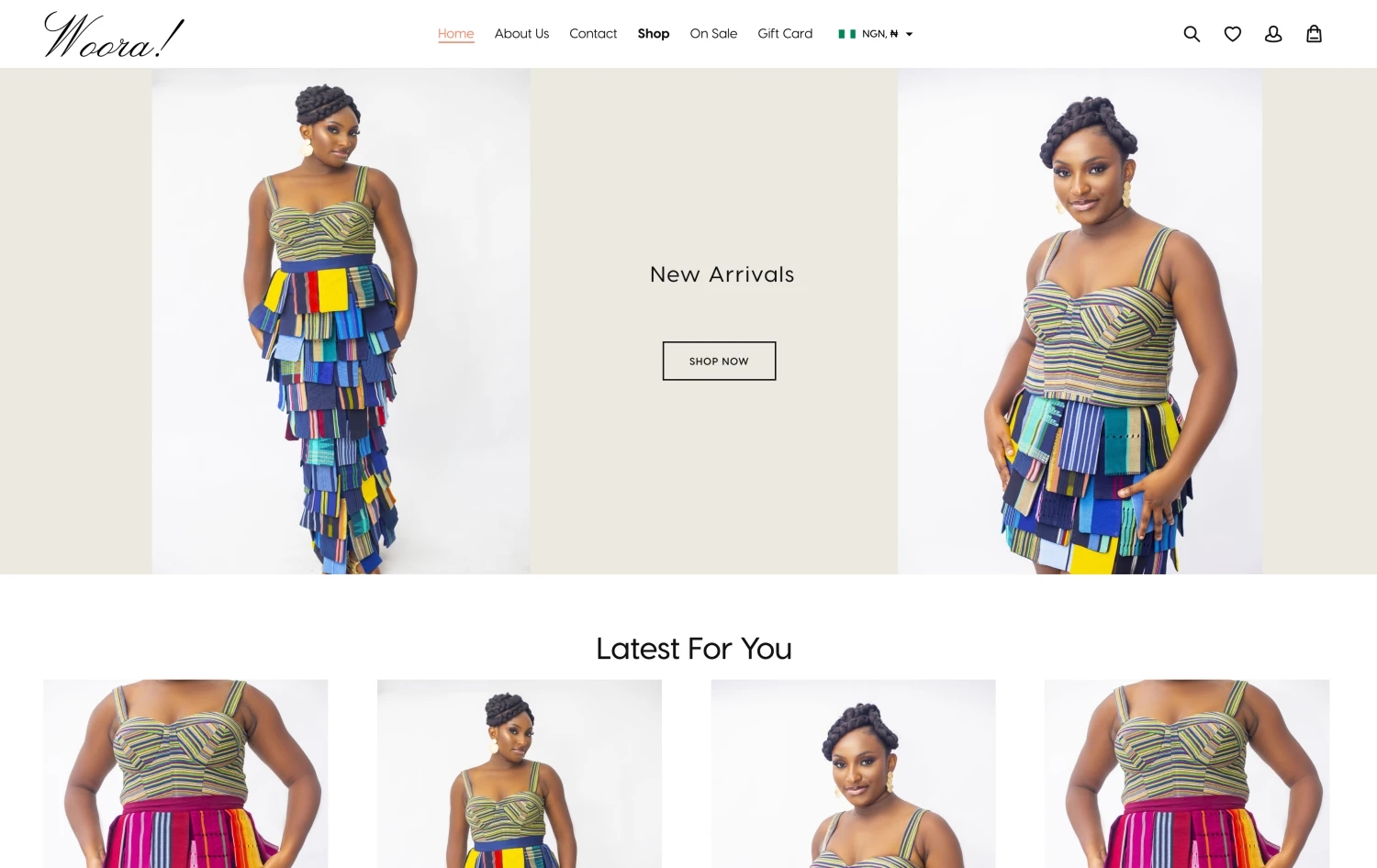This screenshot has width=1377, height=868.
Task: Open first product with pink striped skirt
Action: click(185, 773)
